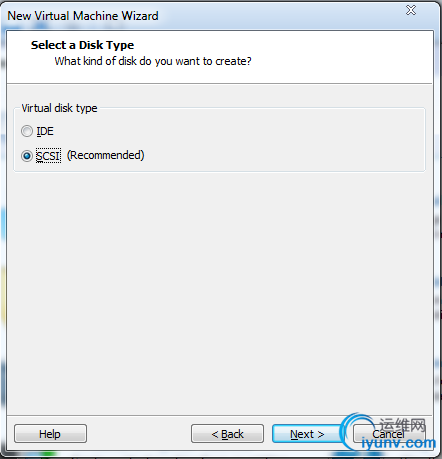
Task: Click the Select a Disk Type heading
Action: pyautogui.click(x=82, y=45)
